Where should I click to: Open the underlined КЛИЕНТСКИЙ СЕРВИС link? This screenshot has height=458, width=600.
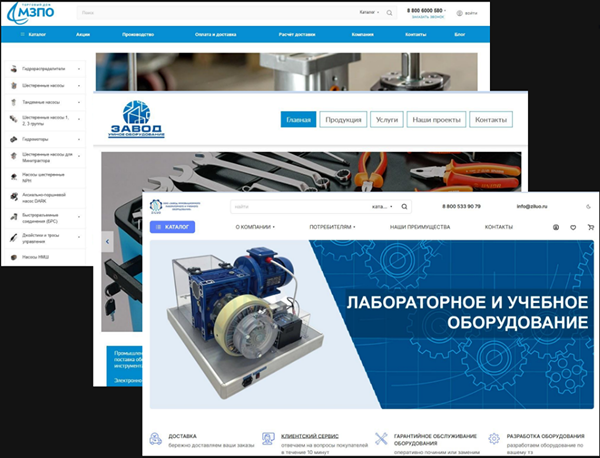tap(310, 436)
